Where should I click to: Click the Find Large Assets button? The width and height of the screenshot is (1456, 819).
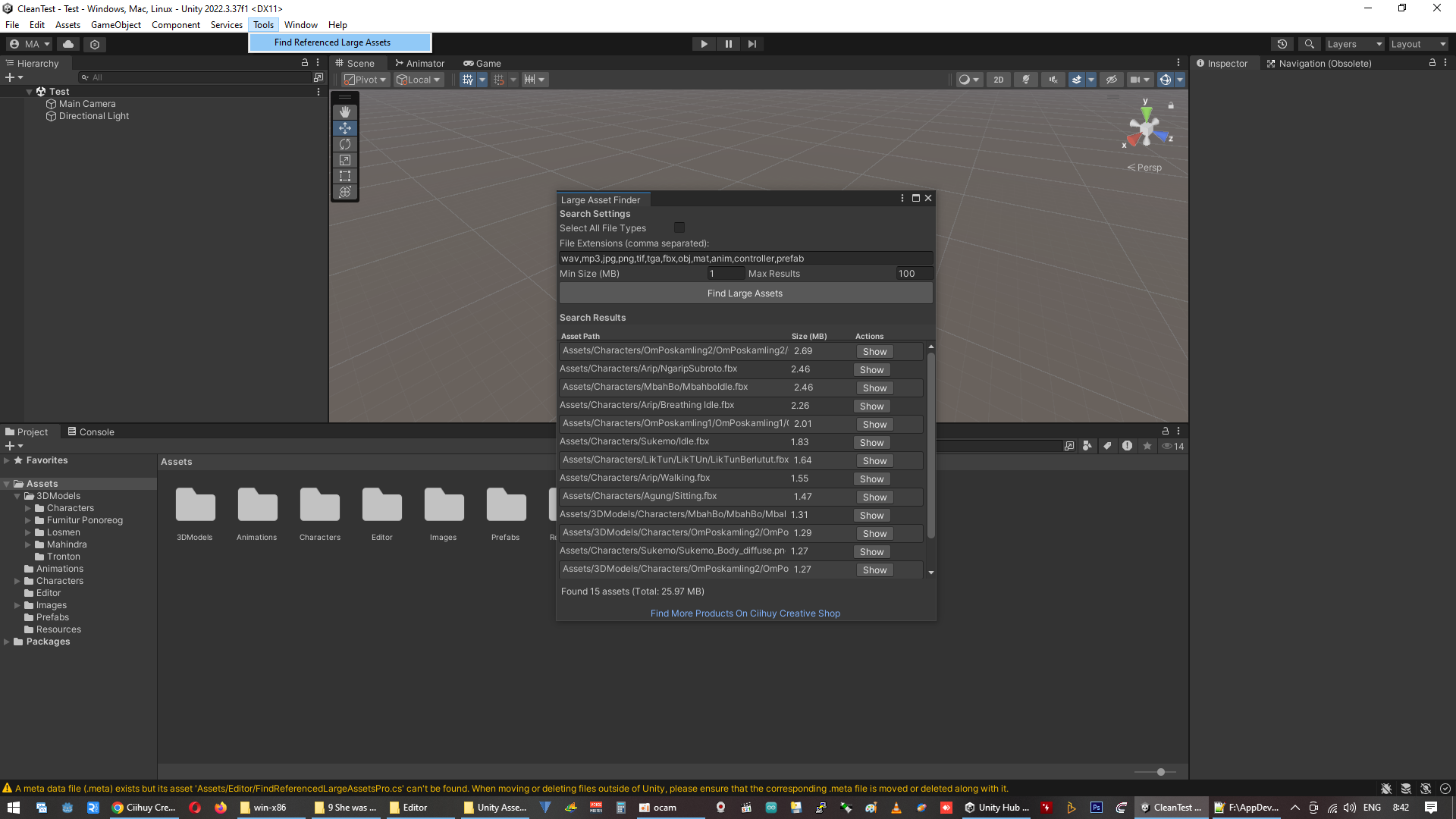(x=745, y=293)
